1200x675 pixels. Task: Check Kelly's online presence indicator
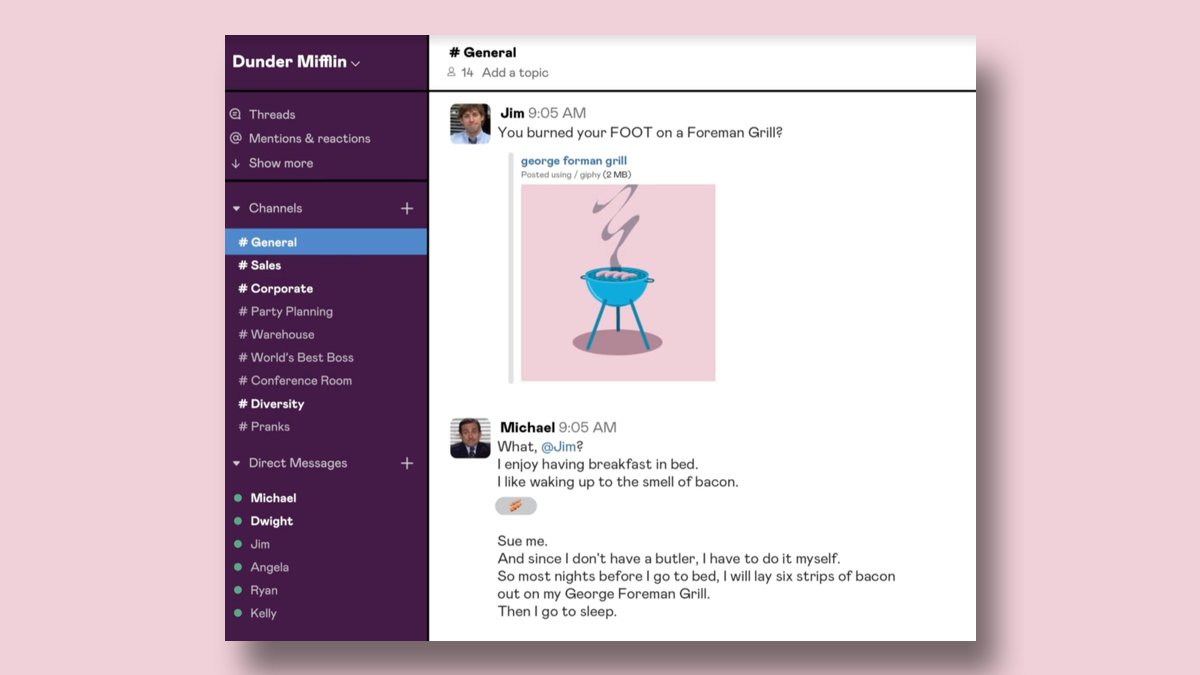(x=238, y=613)
